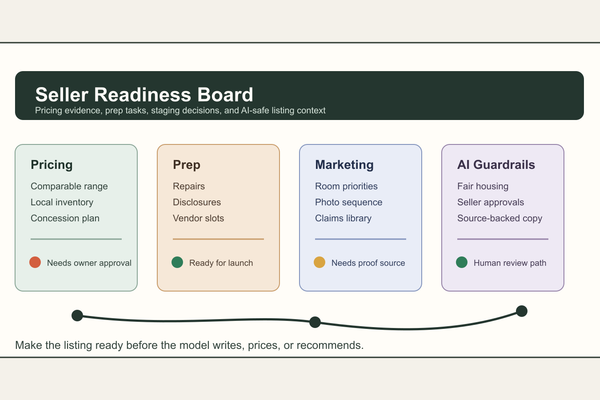Click the Human review path status
This screenshot has height=400, width=600.
[510, 263]
